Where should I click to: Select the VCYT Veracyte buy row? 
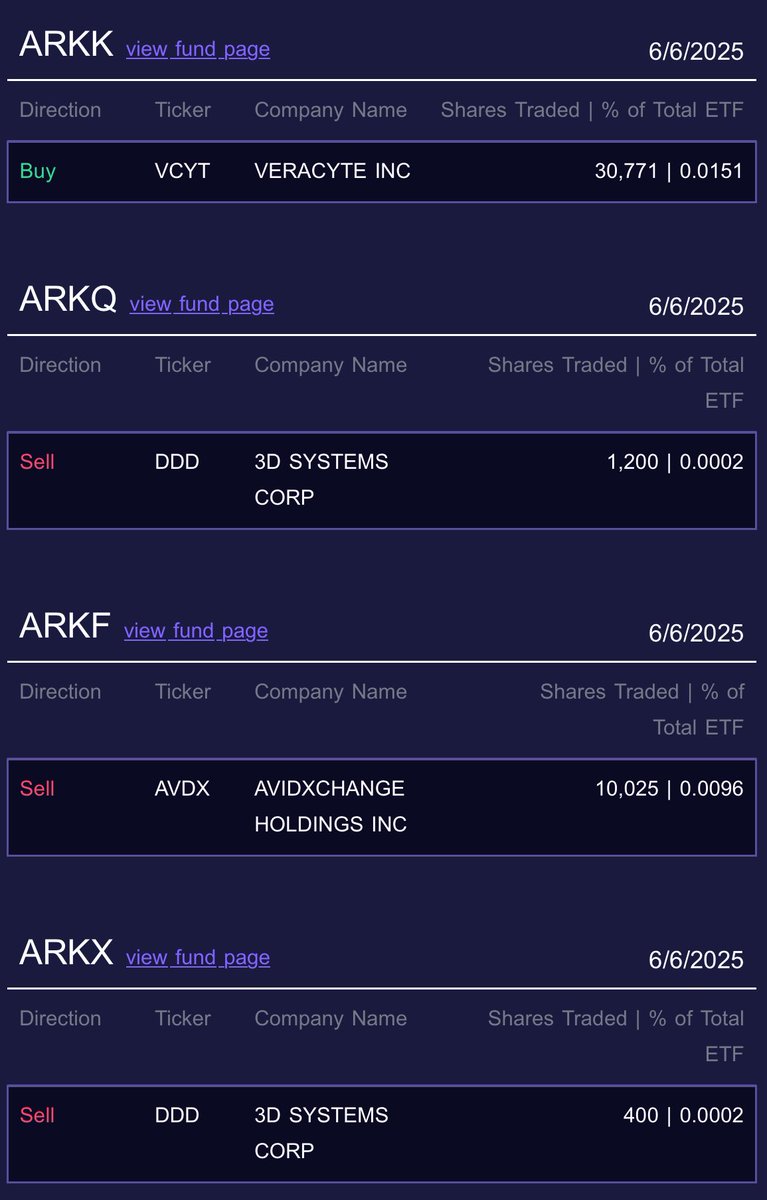[382, 171]
